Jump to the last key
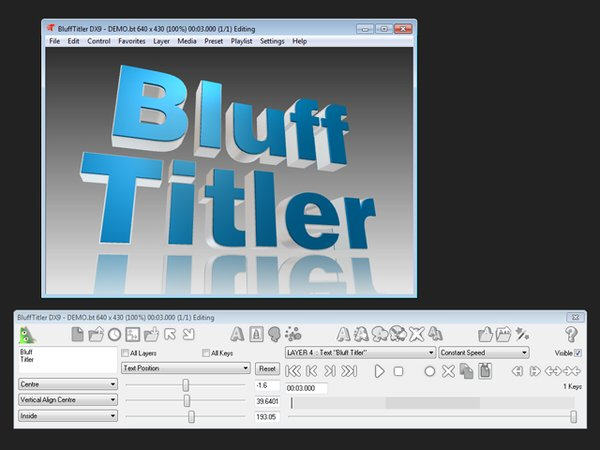This screenshot has width=600, height=450. tap(349, 371)
